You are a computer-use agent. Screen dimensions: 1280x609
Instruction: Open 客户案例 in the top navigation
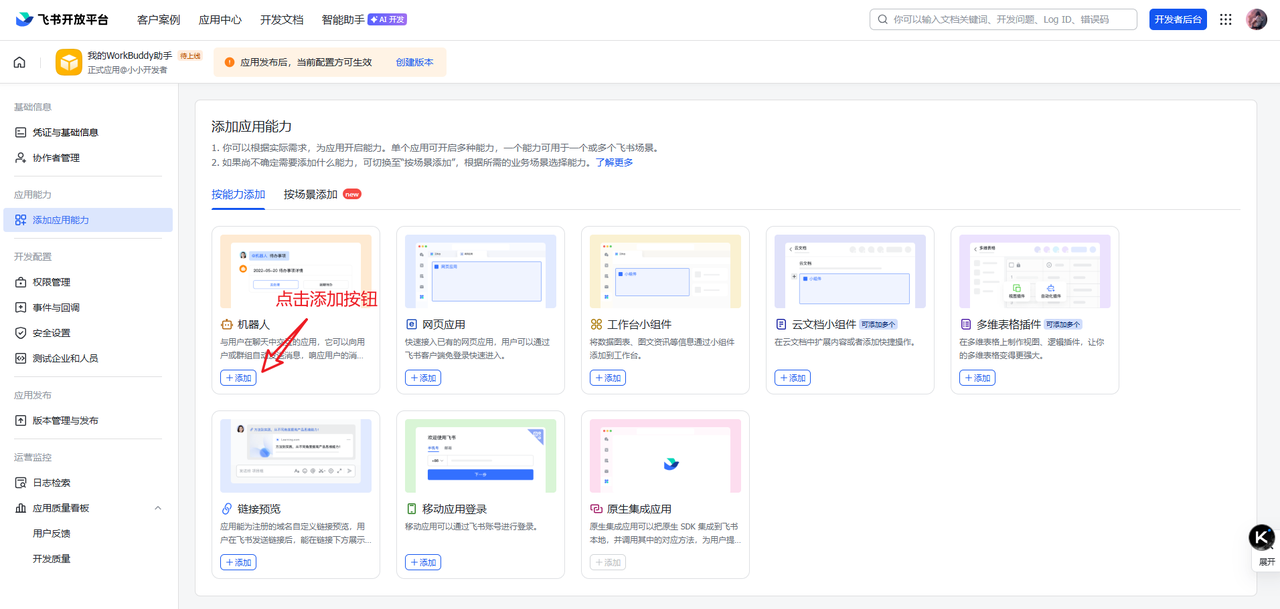tap(158, 20)
